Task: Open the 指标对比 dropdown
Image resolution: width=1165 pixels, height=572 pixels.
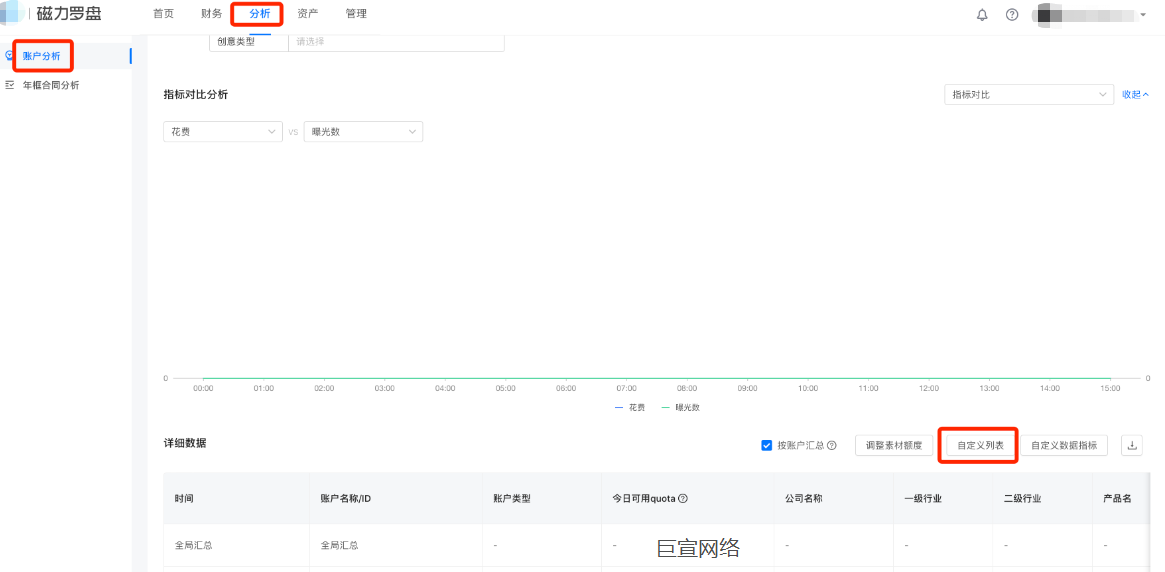Action: [1028, 94]
